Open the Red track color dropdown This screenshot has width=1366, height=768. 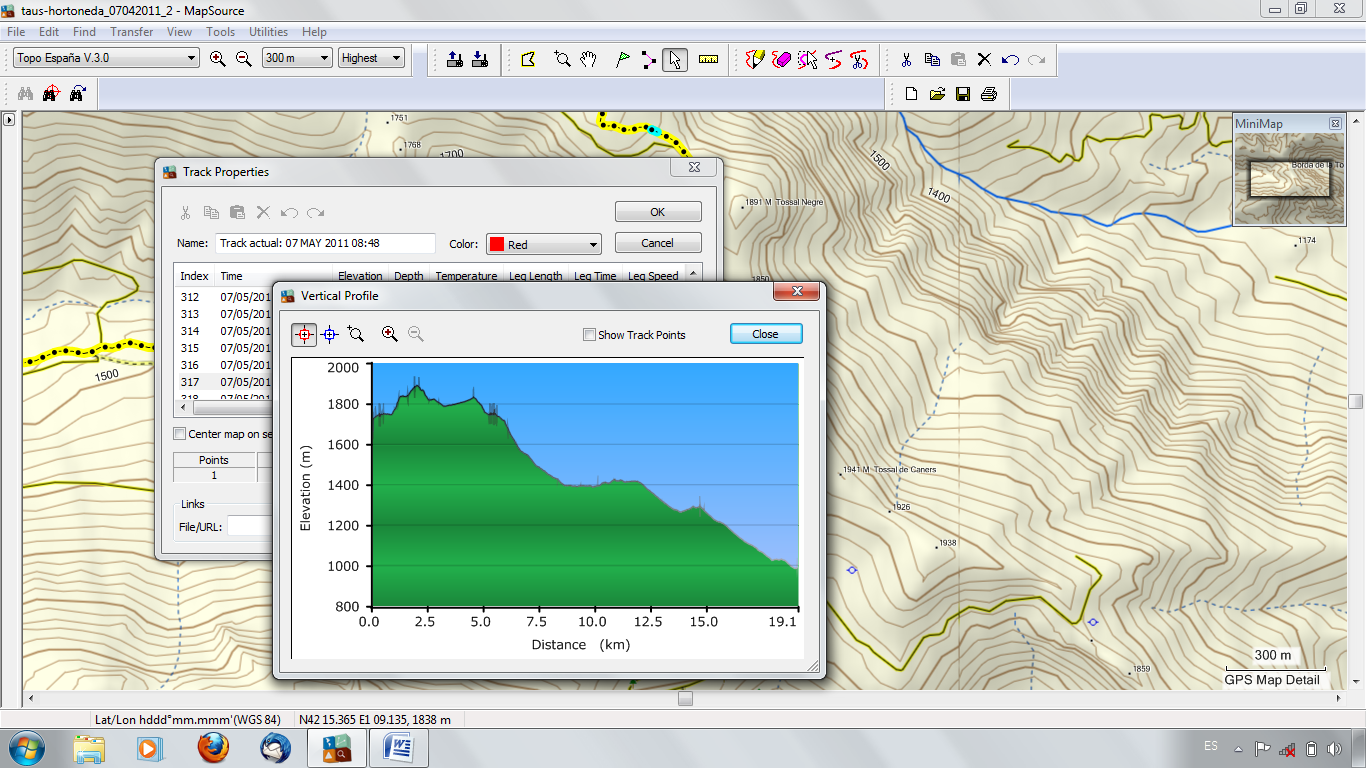tap(543, 244)
